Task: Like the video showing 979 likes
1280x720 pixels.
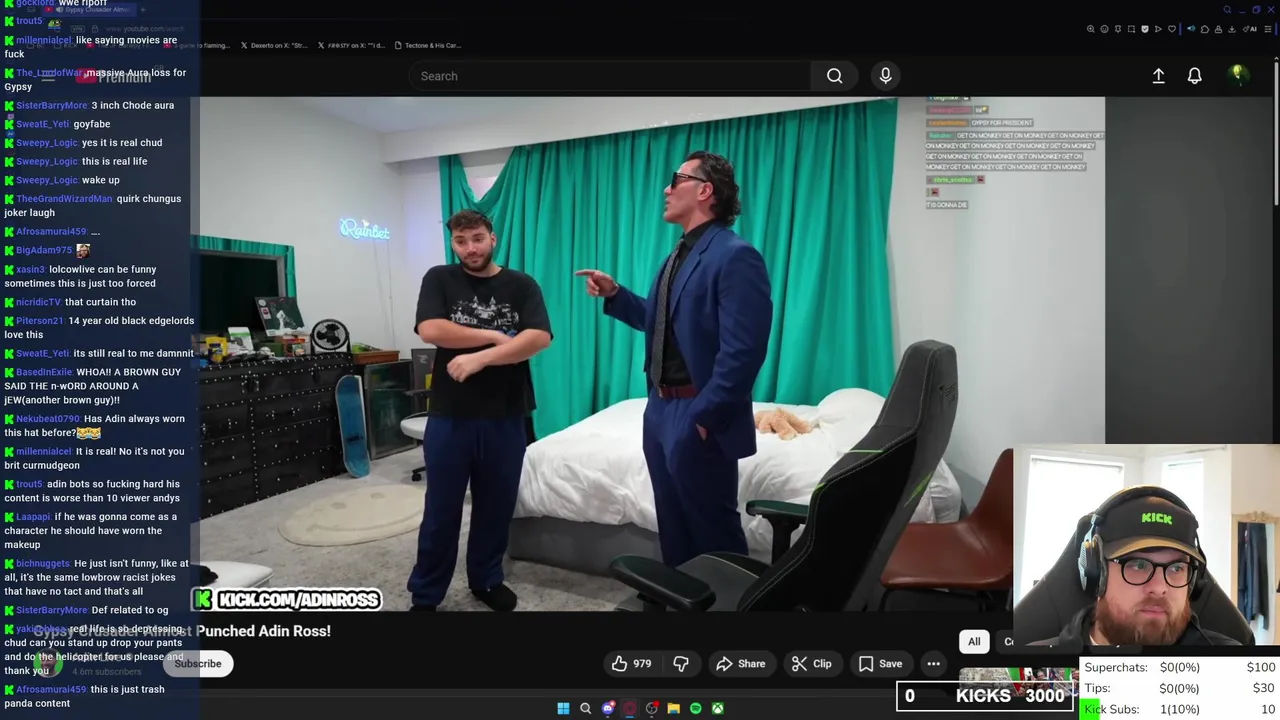Action: click(x=632, y=664)
